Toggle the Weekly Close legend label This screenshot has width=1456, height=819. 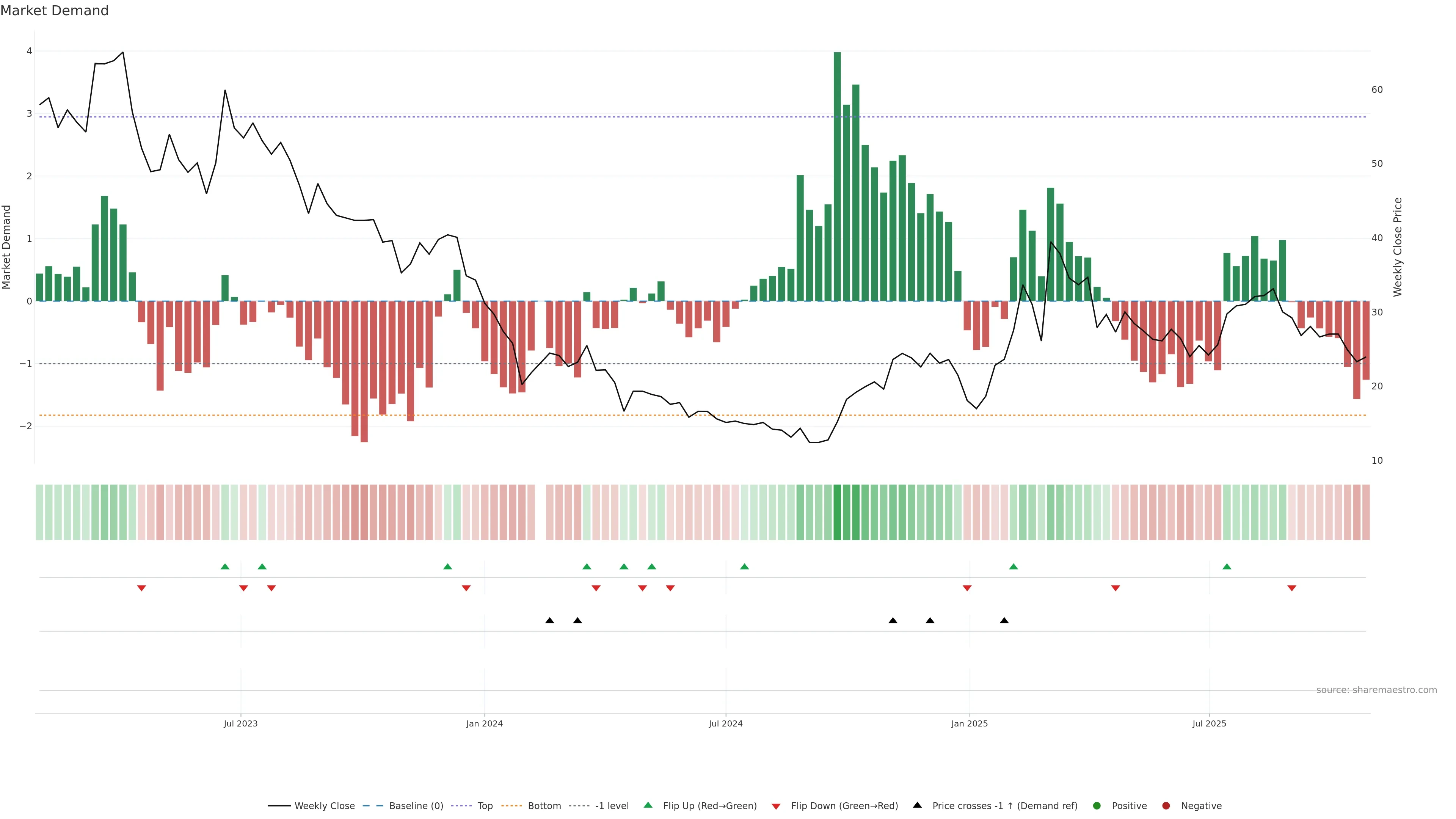(x=325, y=805)
